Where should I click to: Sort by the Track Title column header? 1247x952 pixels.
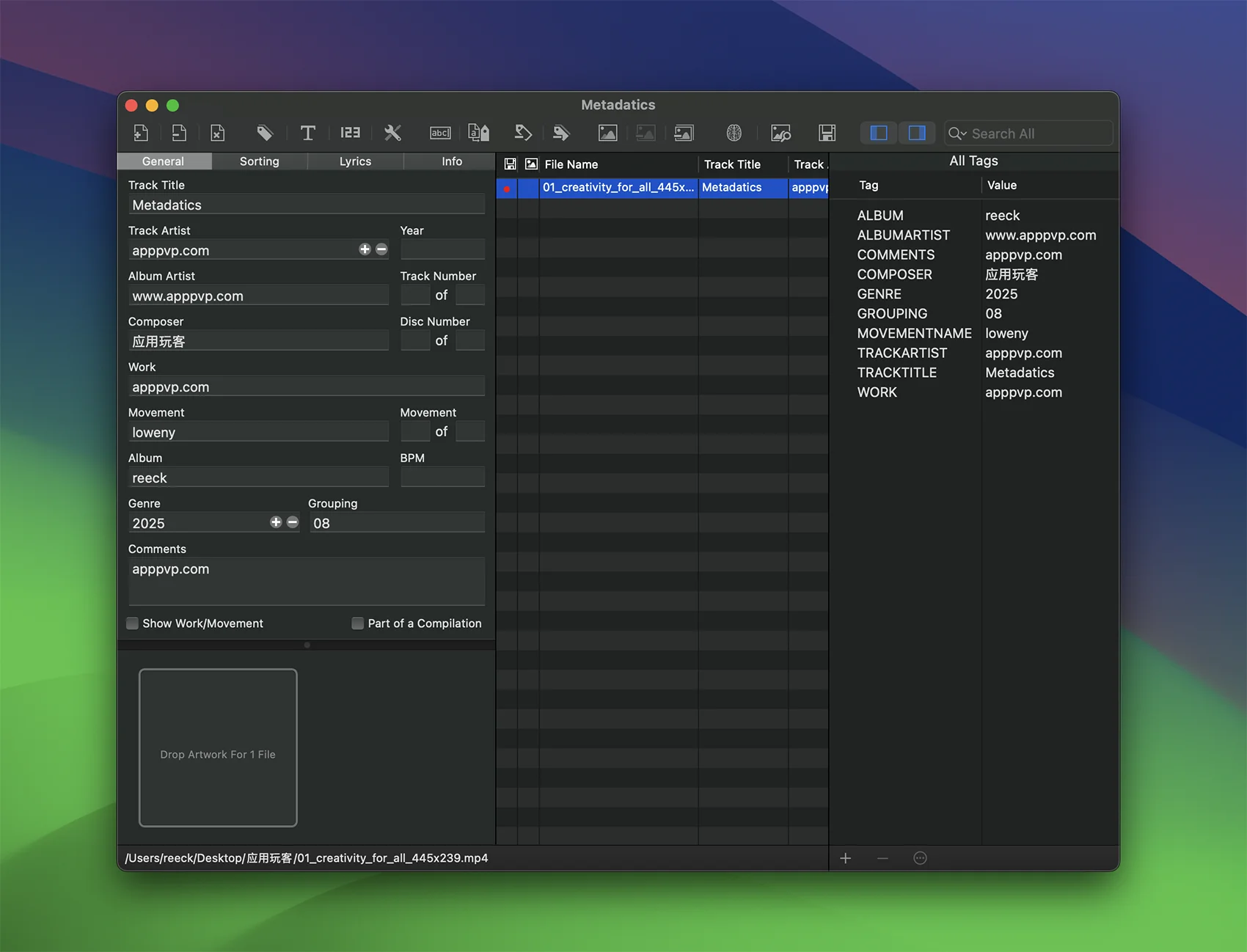pos(743,164)
